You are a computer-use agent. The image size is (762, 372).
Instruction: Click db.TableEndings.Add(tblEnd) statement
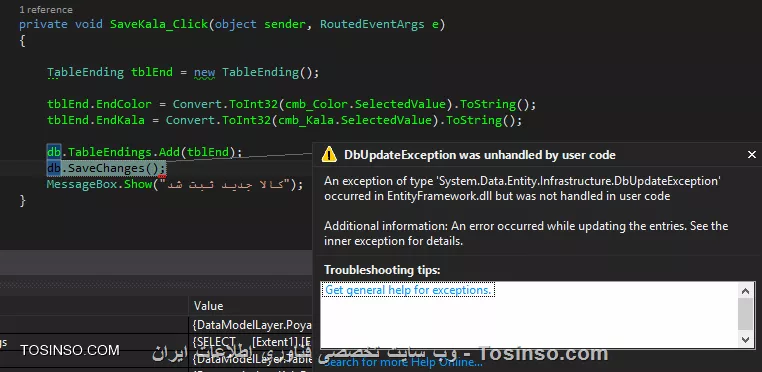[x=144, y=152]
